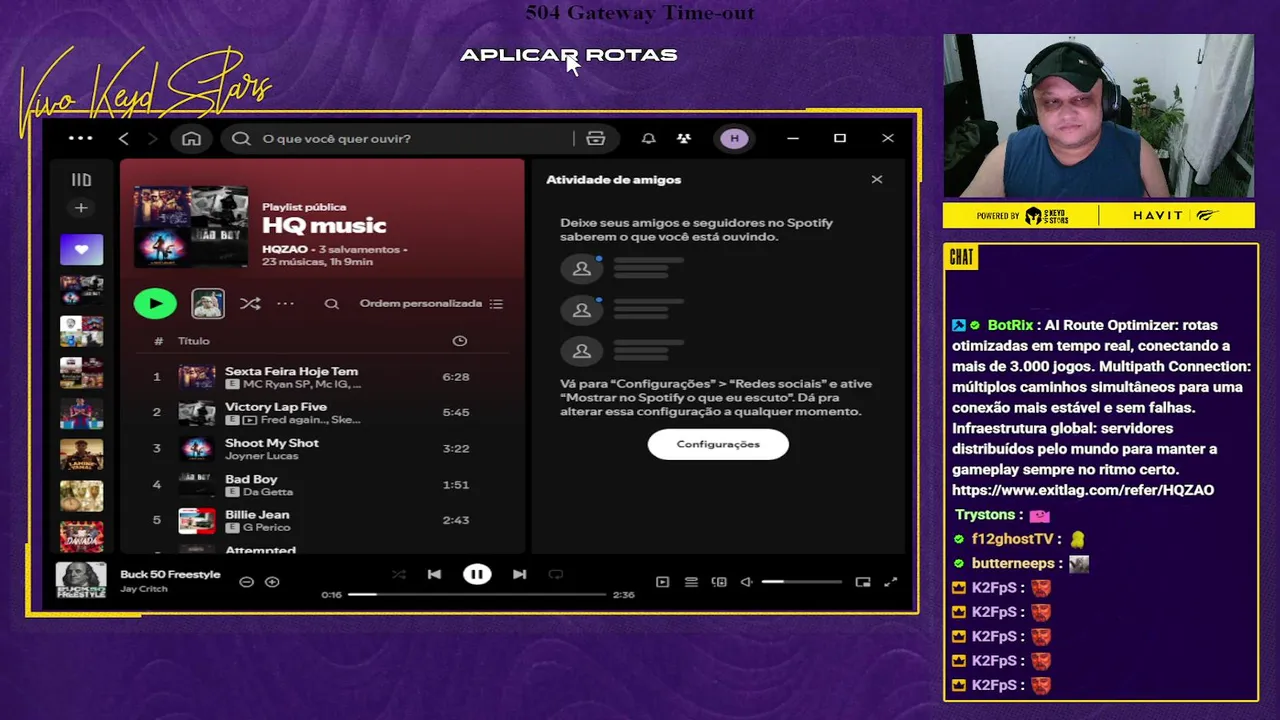Click 'APLICAR ROTAS' overlay title

[x=569, y=55]
